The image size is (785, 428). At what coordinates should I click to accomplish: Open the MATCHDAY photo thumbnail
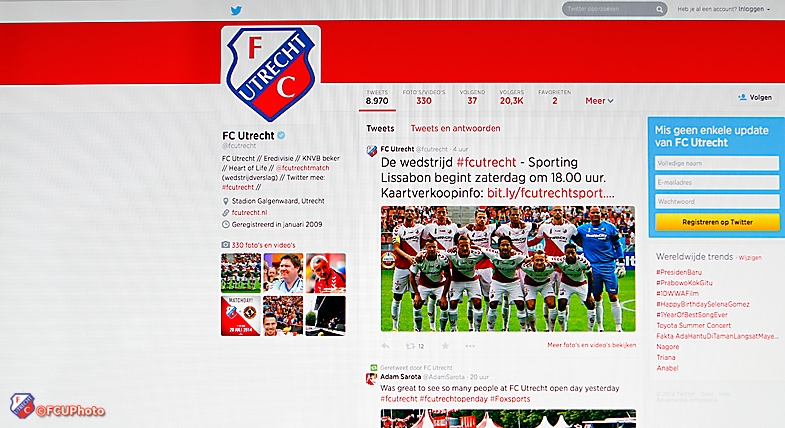241,316
